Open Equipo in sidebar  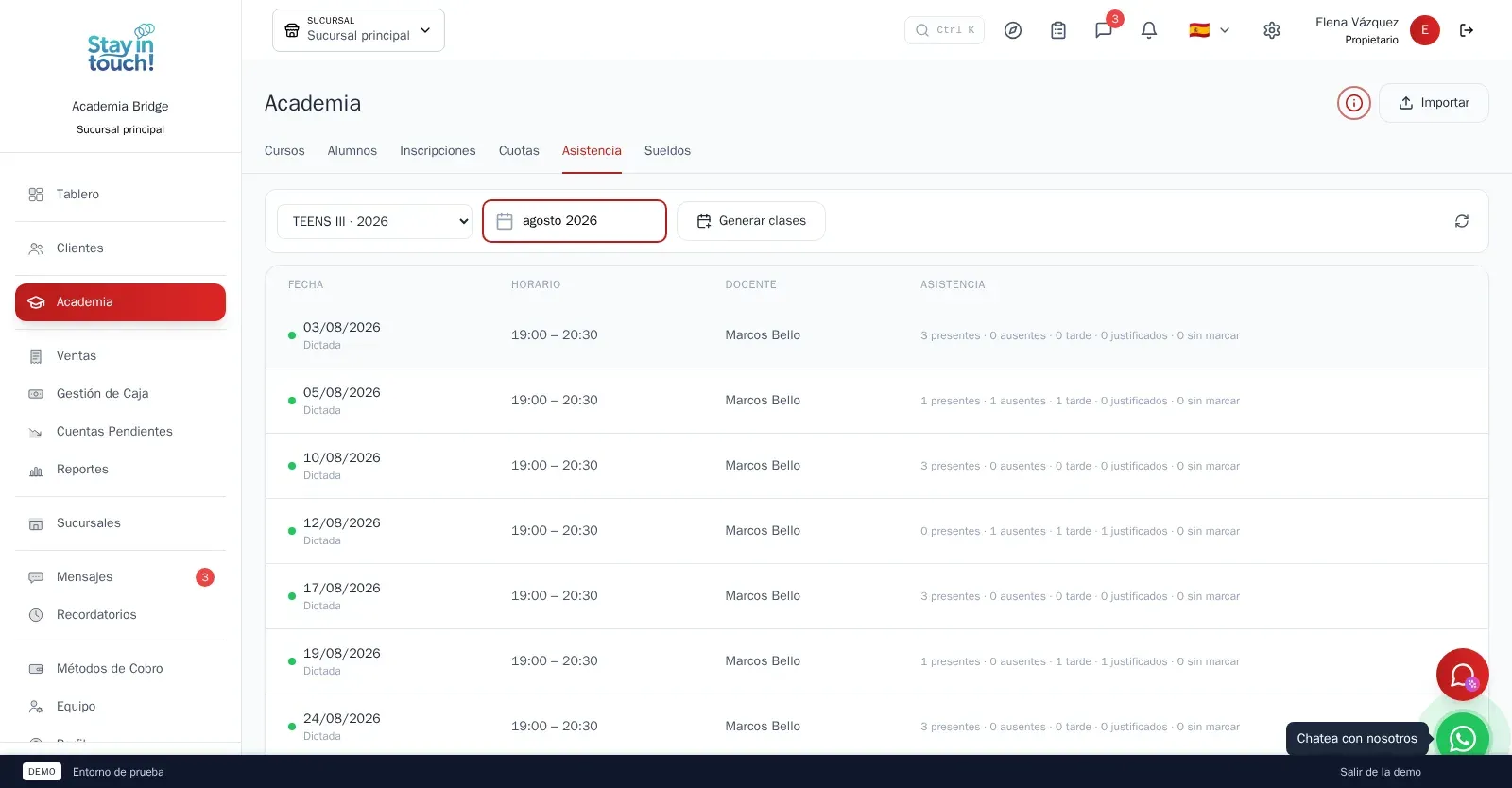tap(121, 707)
